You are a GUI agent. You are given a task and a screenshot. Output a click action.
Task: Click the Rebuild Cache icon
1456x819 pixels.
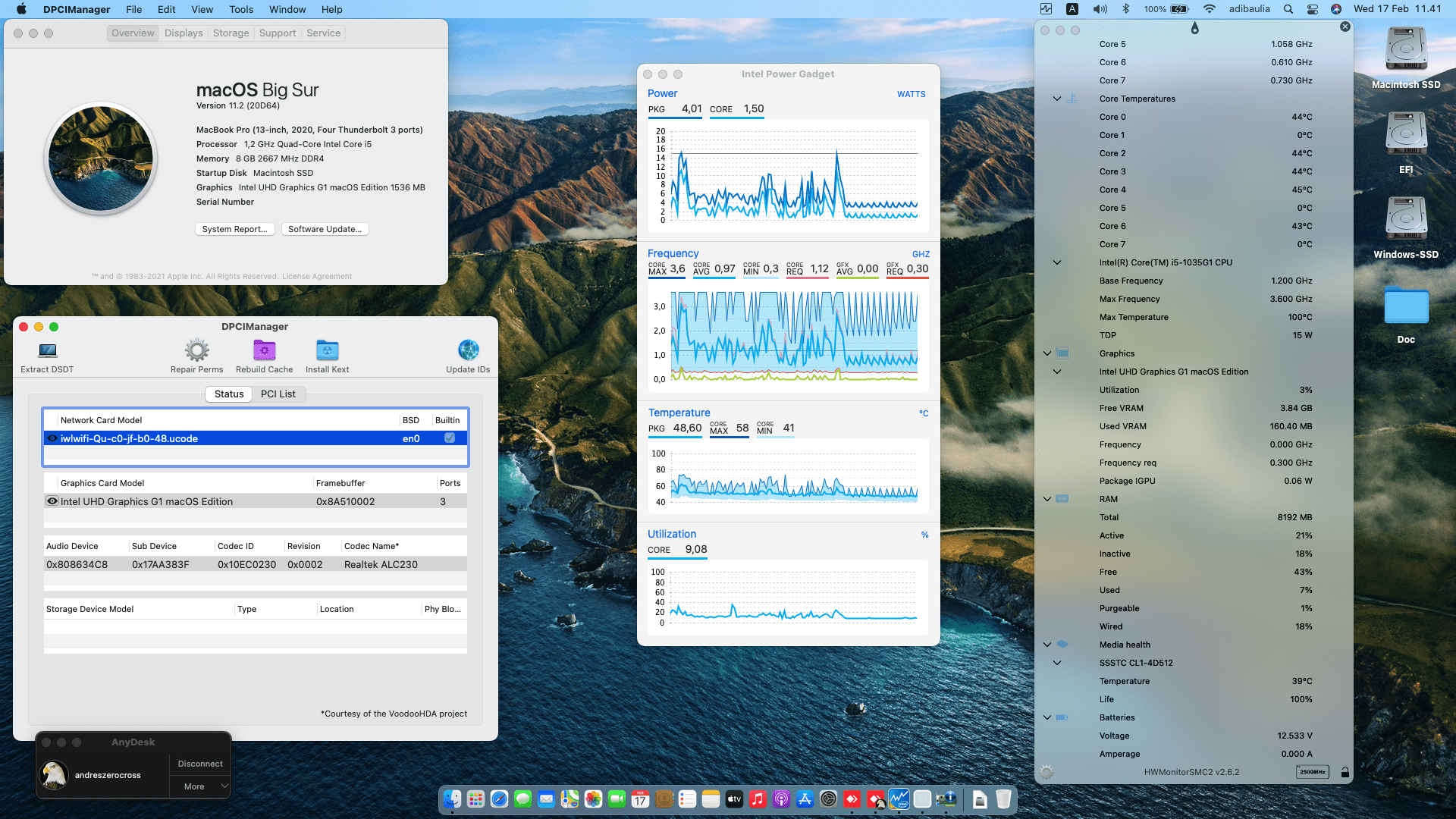264,350
